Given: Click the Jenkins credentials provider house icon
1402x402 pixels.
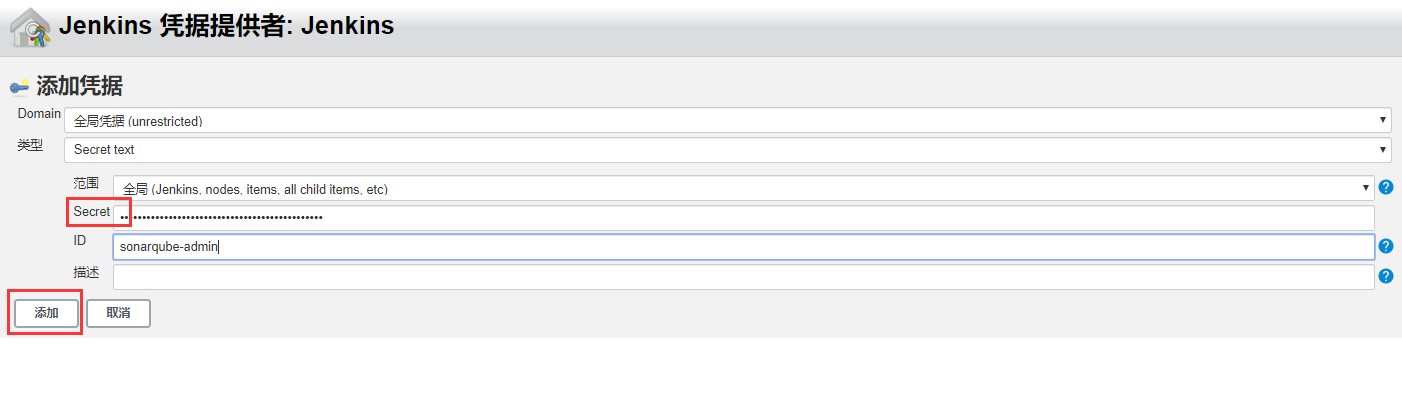Looking at the screenshot, I should (x=30, y=28).
